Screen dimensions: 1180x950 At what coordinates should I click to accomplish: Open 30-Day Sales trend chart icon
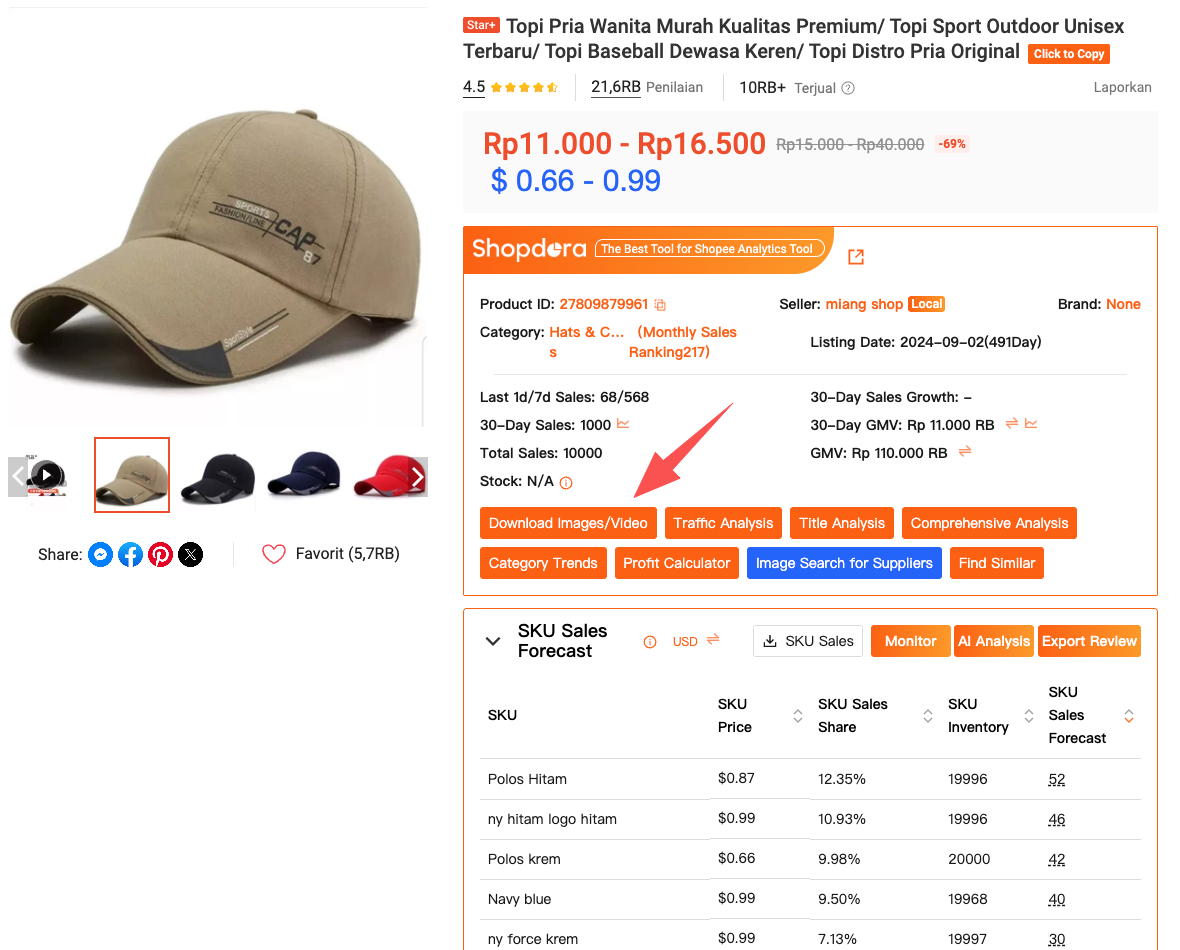pos(623,424)
